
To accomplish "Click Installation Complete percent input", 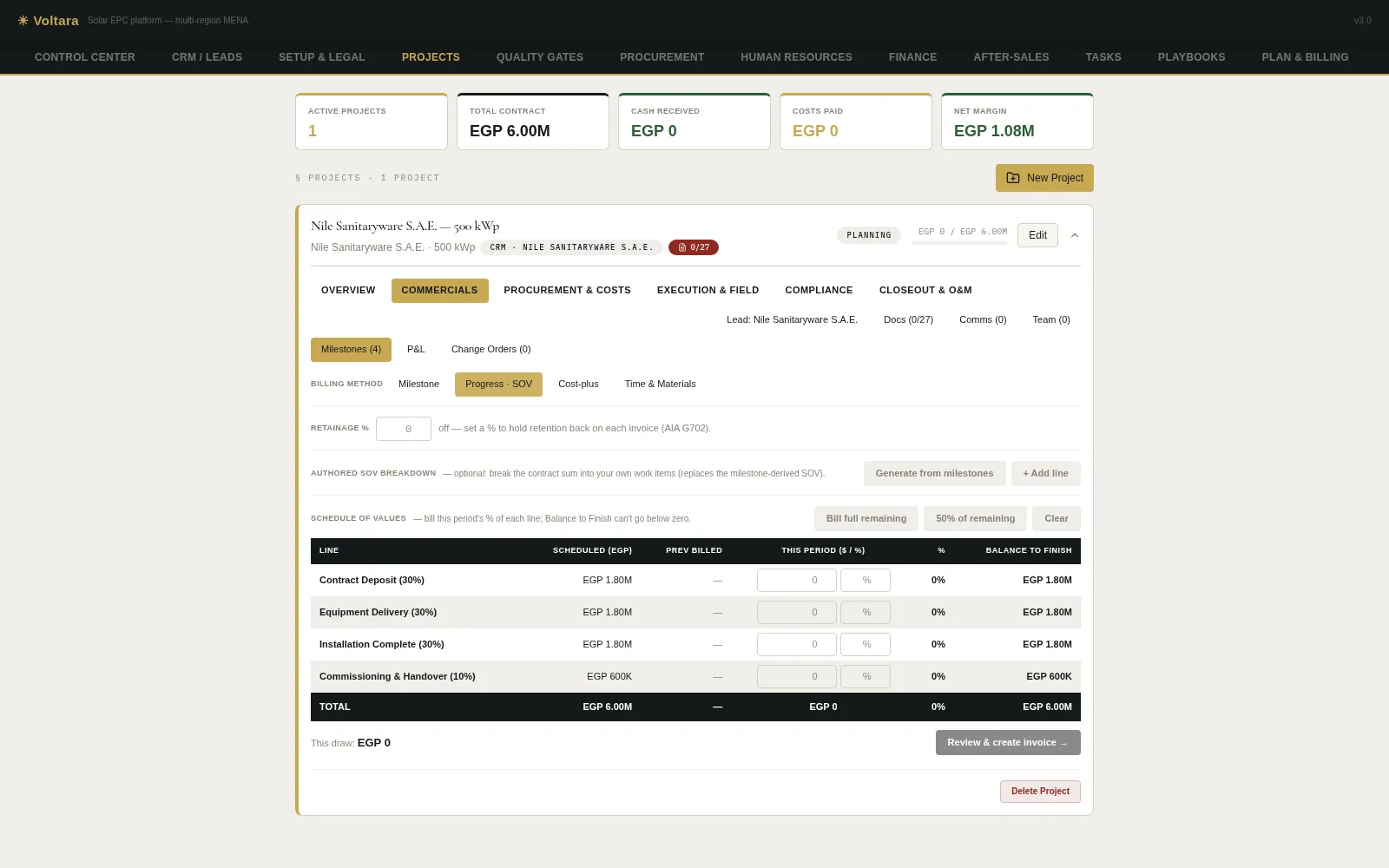I will pyautogui.click(x=866, y=645).
